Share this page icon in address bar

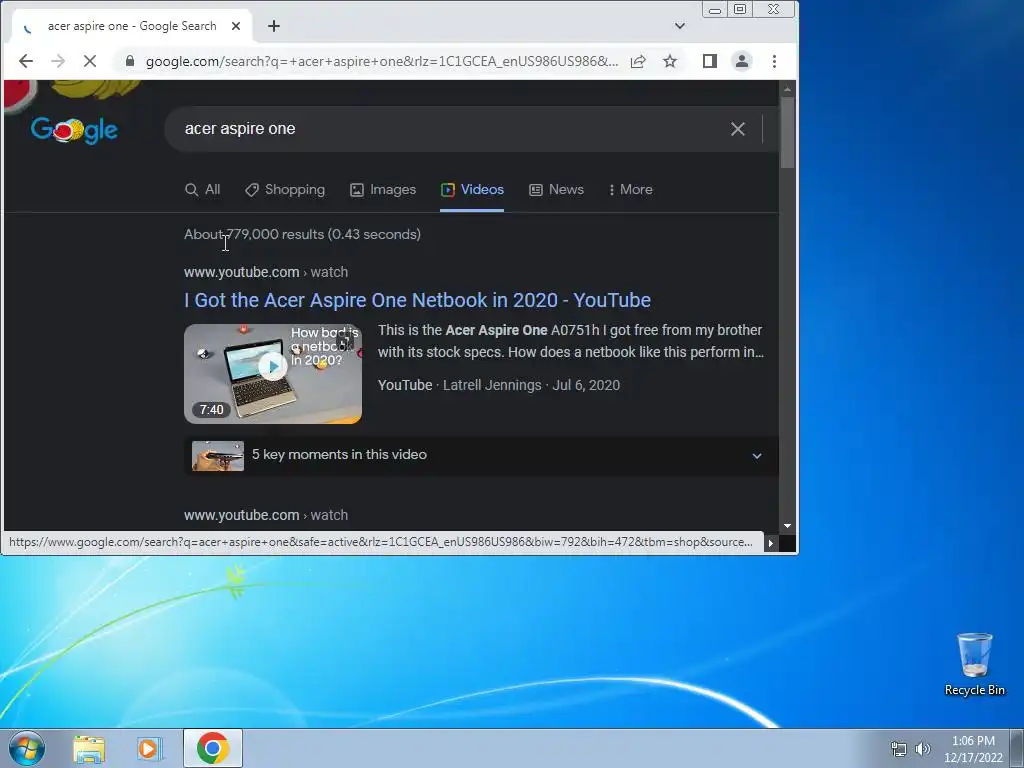[638, 61]
